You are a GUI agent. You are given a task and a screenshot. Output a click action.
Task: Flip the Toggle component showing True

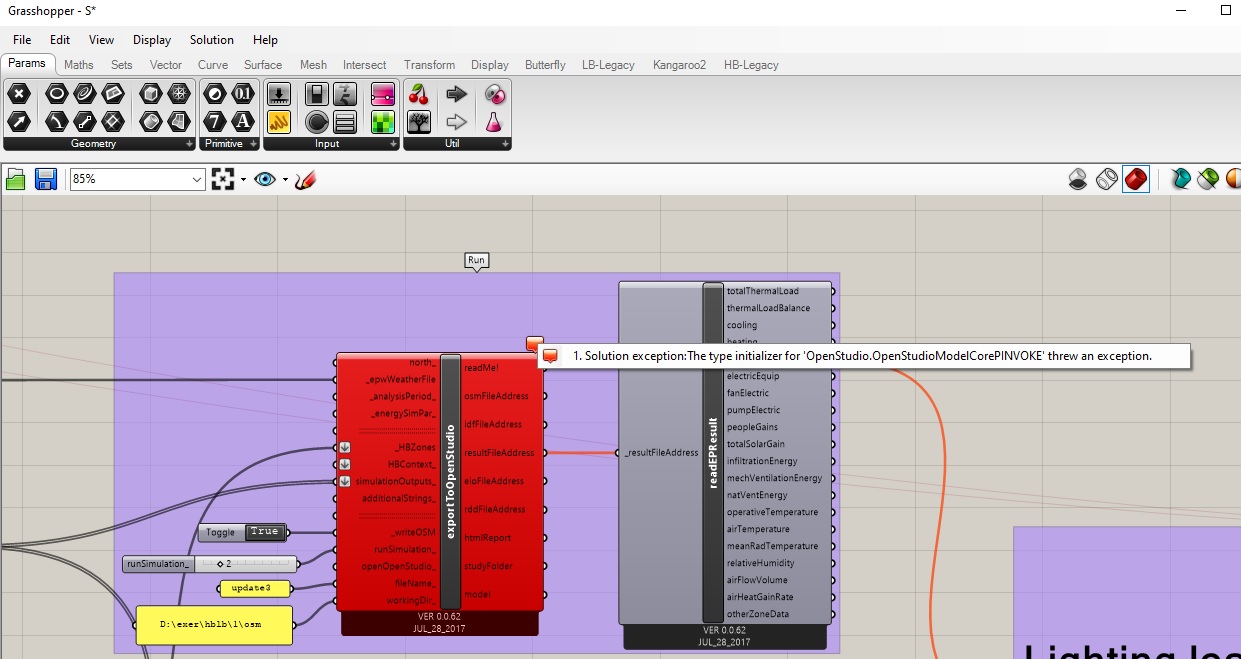[264, 532]
